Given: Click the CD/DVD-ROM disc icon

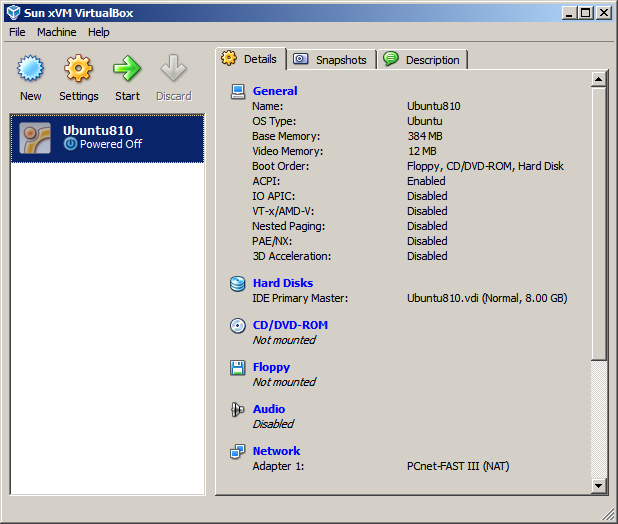Looking at the screenshot, I should pos(238,326).
